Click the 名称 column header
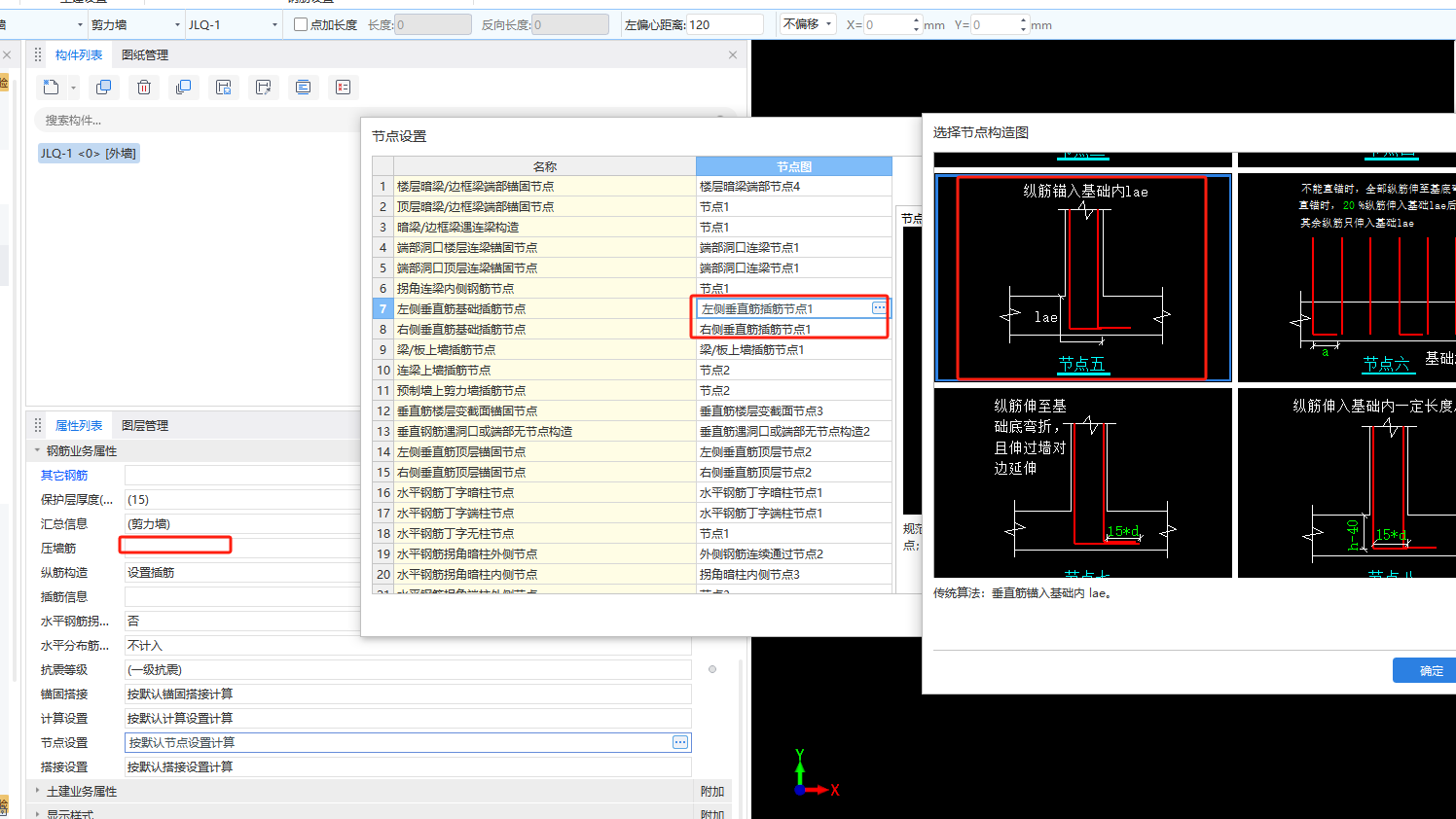The width and height of the screenshot is (1456, 819). (x=545, y=166)
